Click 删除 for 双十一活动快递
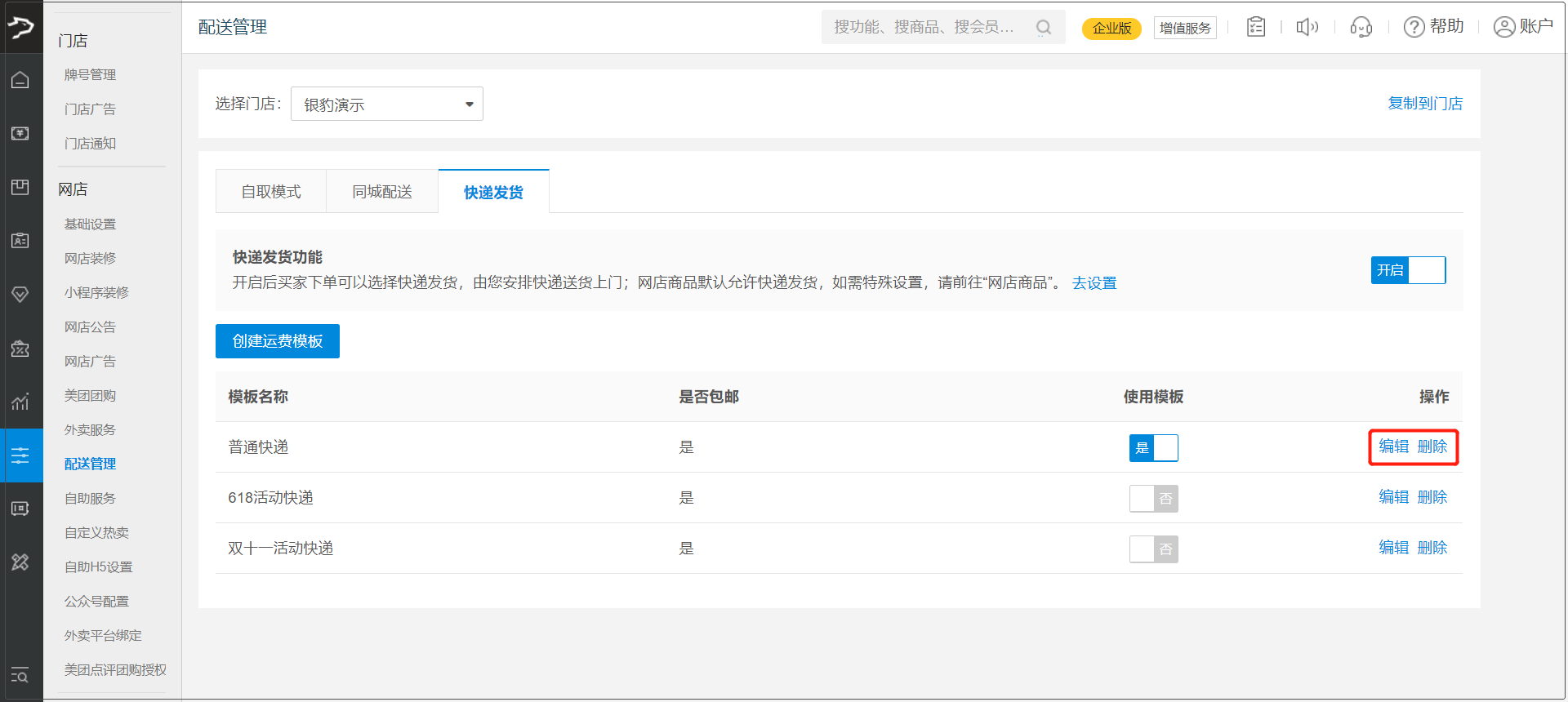Viewport: 1568px width, 702px height. [1432, 548]
